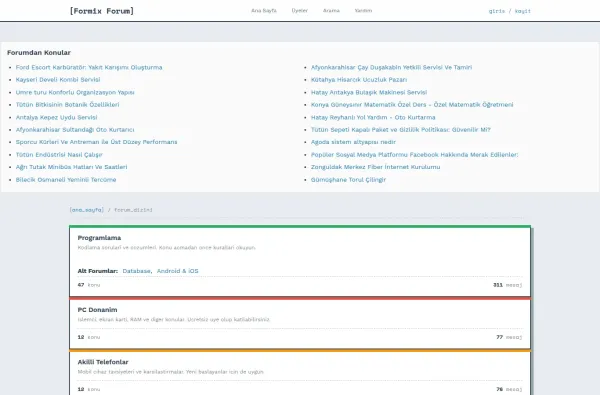600x395 pixels.
Task: Click the forum_dizini breadcrumb text
Action: click(x=133, y=210)
